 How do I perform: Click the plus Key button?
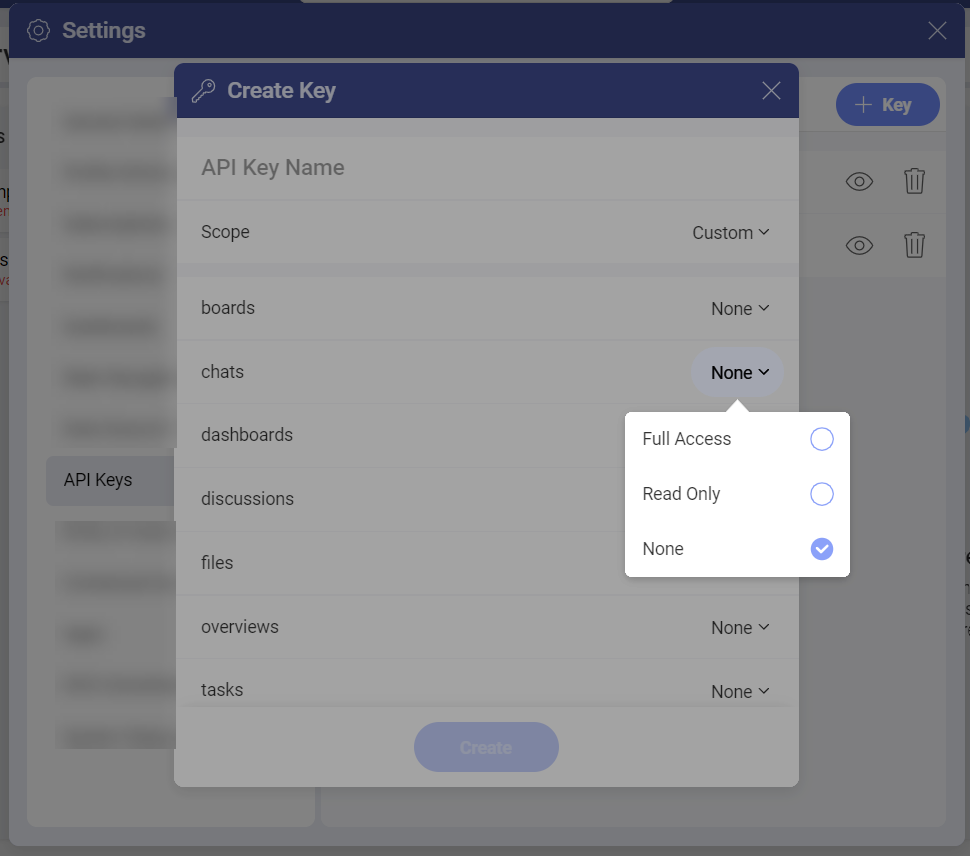tap(887, 105)
